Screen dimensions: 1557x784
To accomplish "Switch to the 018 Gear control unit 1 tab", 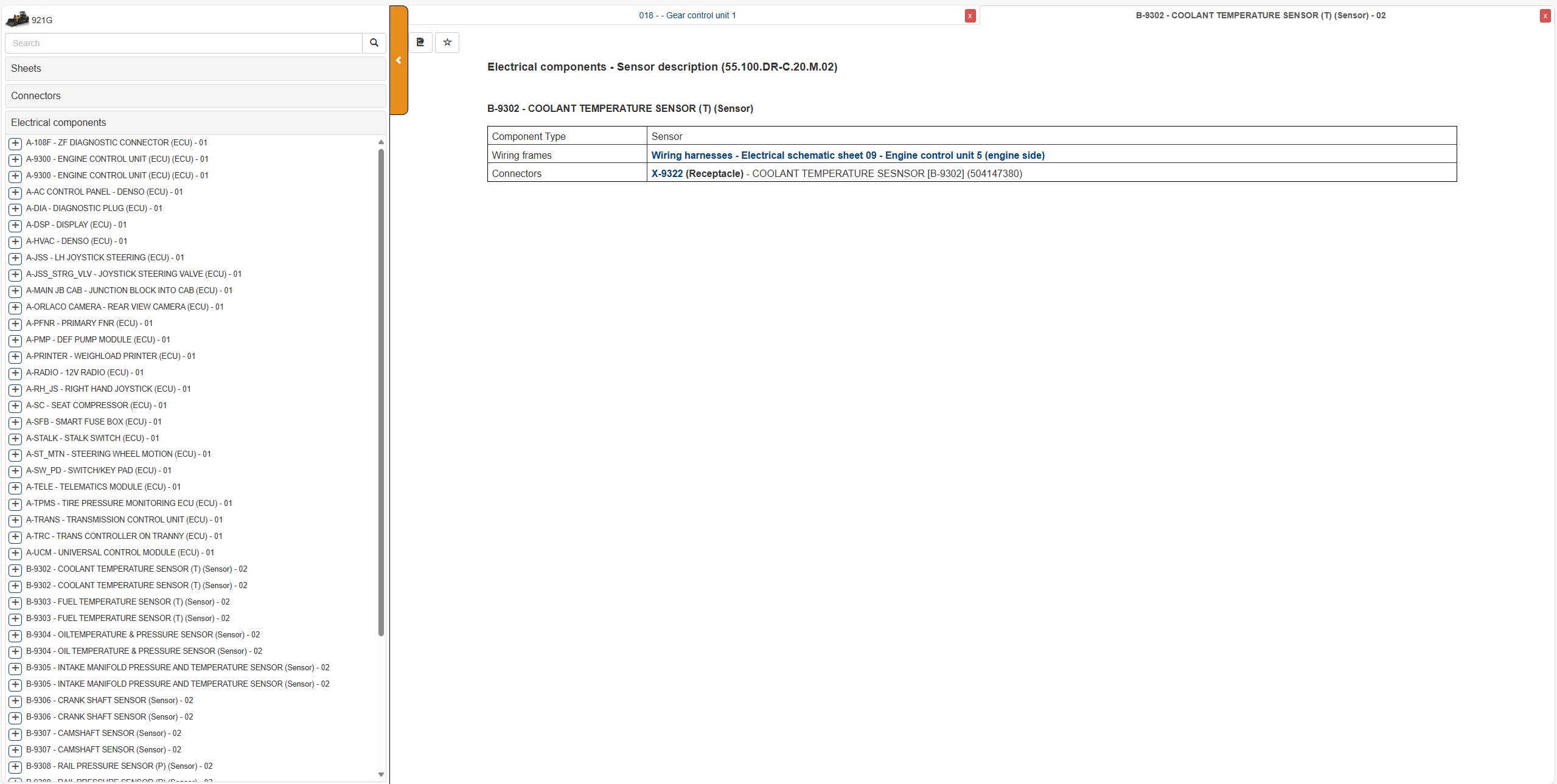I will [x=687, y=15].
